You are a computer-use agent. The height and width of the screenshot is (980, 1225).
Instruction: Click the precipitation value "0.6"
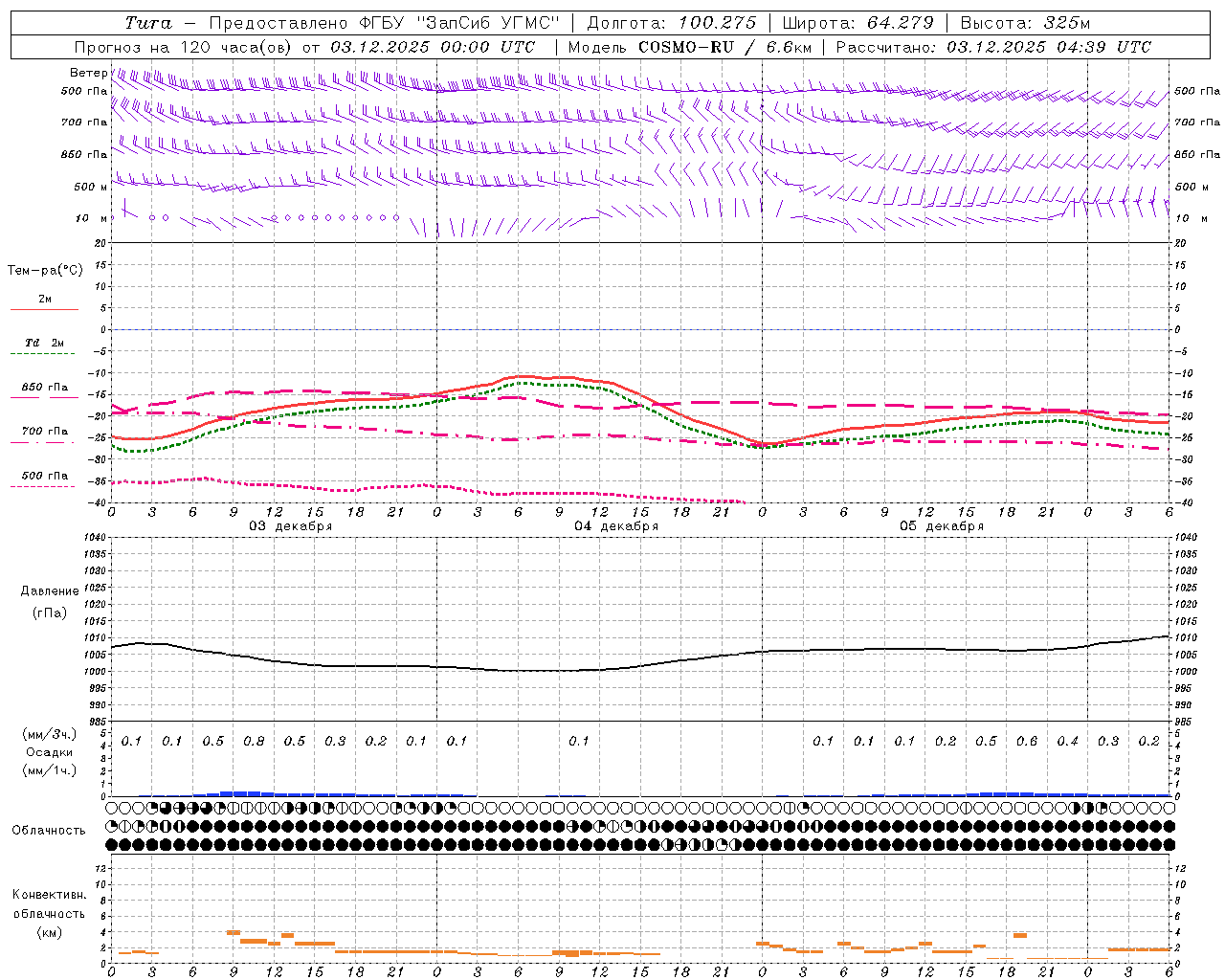point(1027,742)
